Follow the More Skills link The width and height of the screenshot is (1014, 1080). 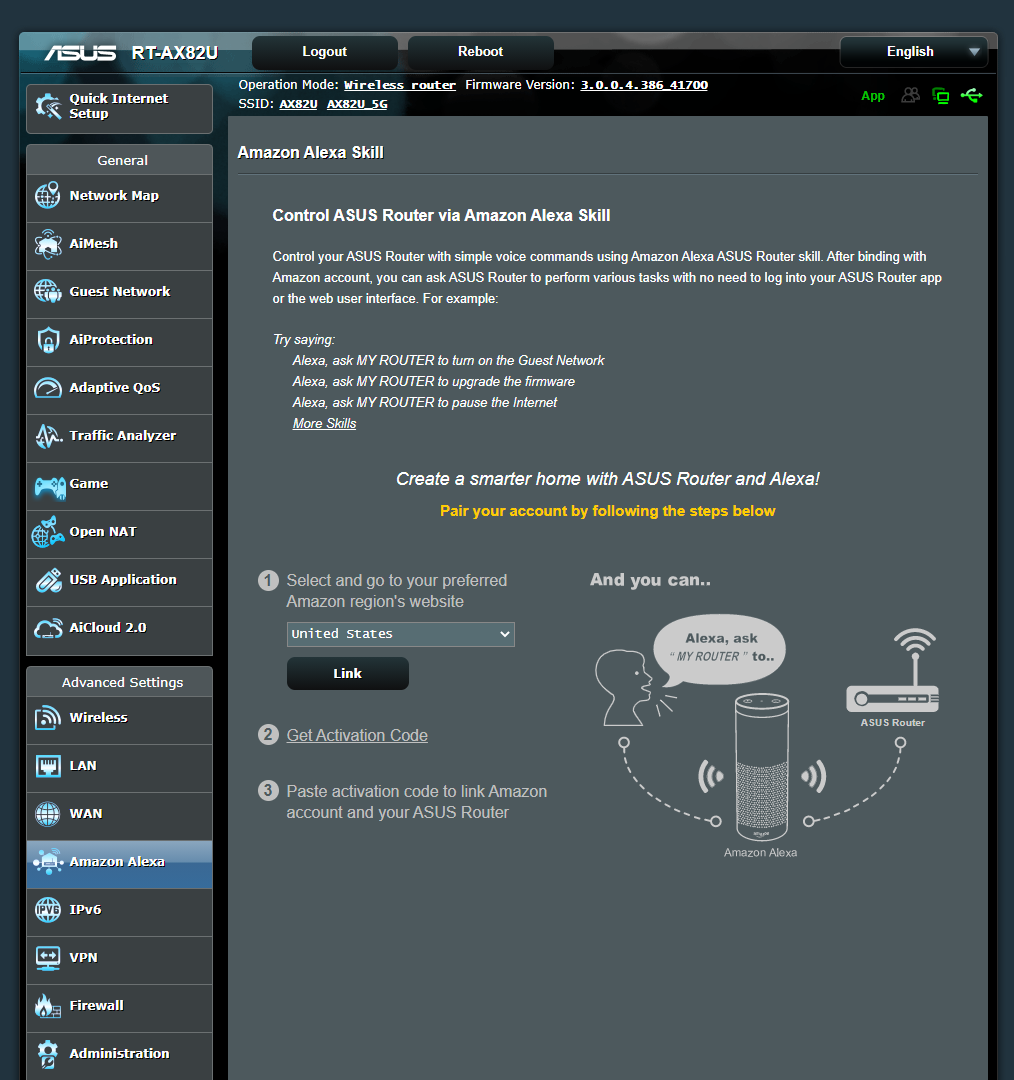click(x=324, y=424)
